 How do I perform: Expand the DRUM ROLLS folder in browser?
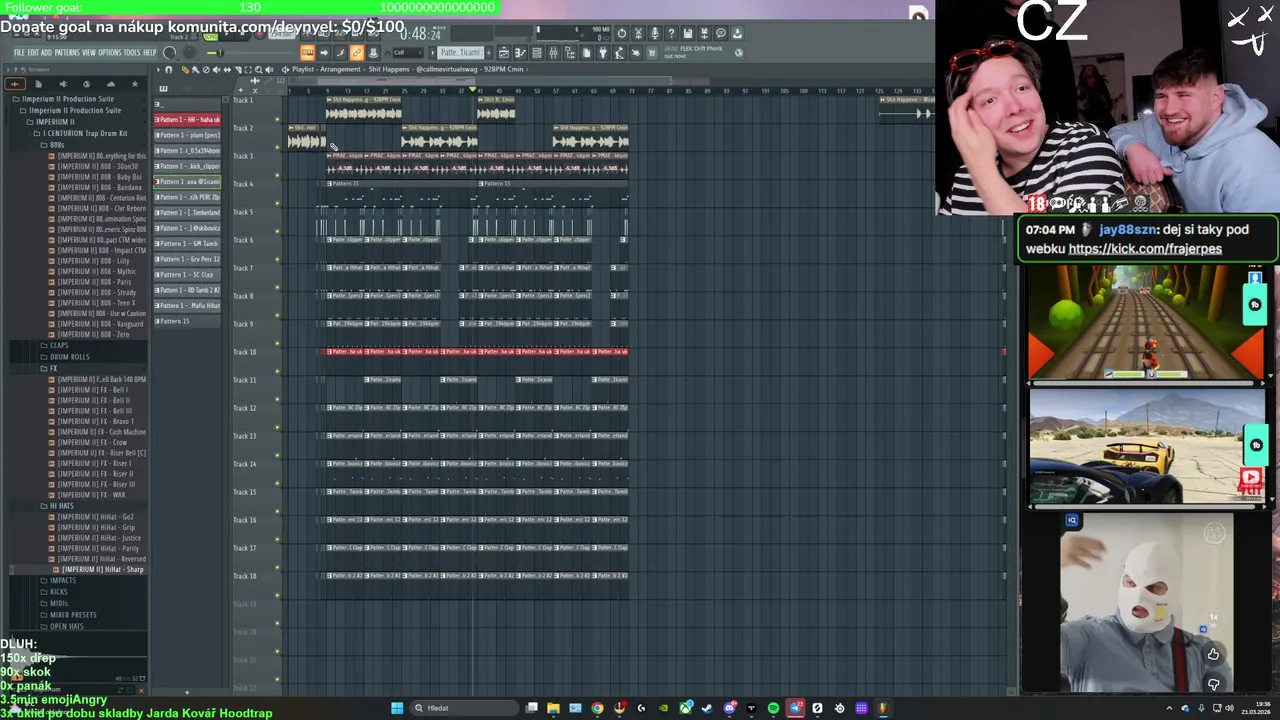tap(69, 357)
